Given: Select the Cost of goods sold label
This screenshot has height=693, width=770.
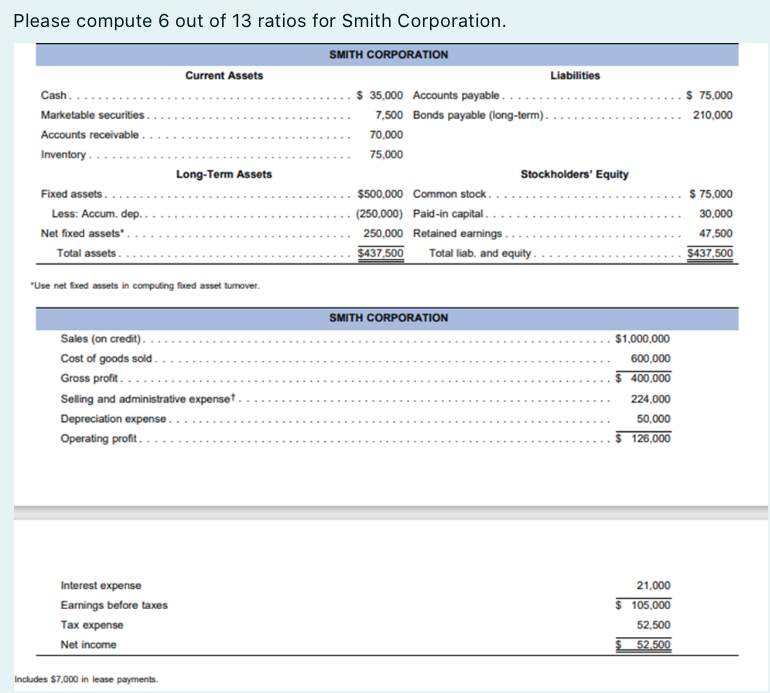Looking at the screenshot, I should point(106,359).
